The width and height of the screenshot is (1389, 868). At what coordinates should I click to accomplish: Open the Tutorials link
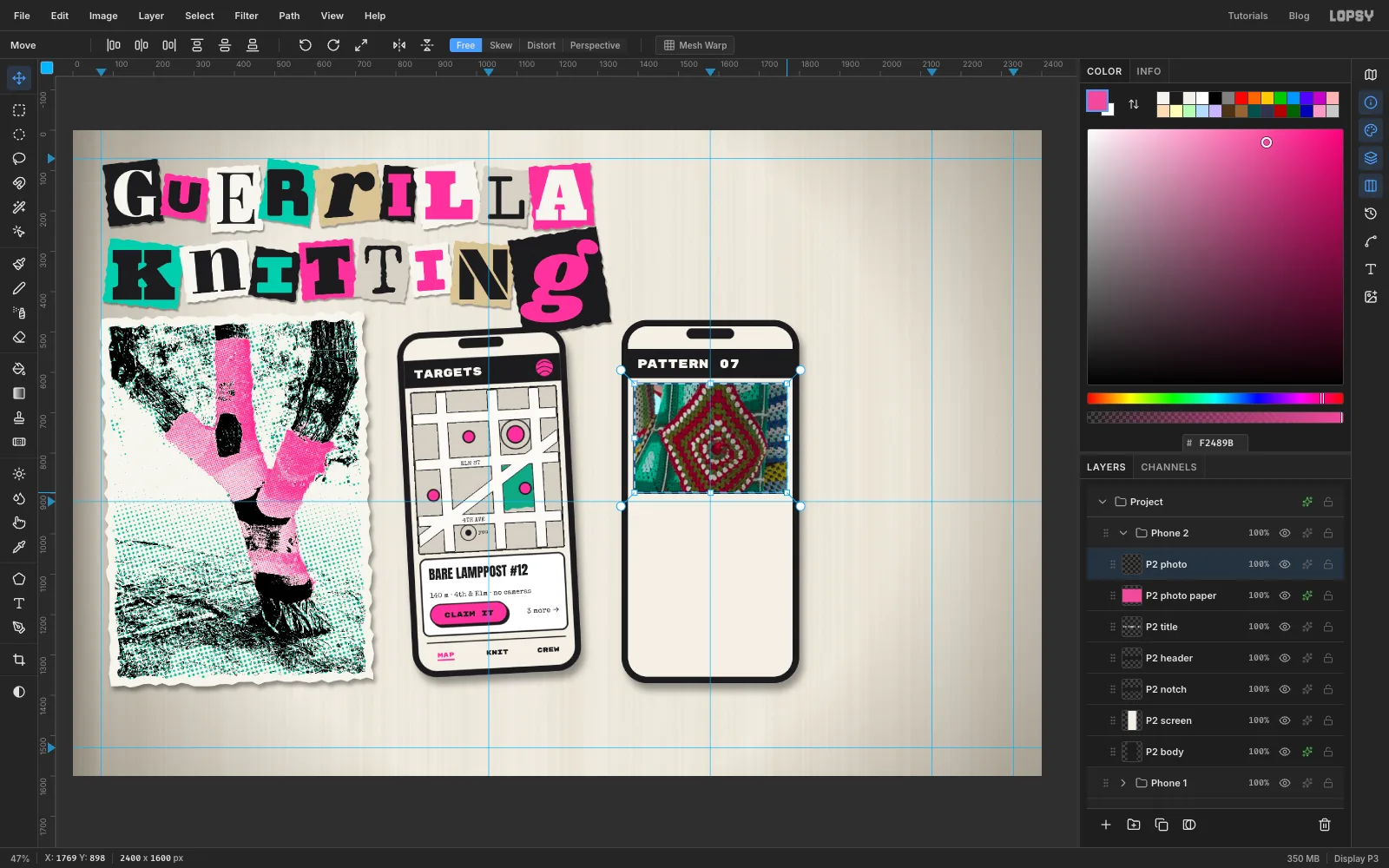point(1247,16)
